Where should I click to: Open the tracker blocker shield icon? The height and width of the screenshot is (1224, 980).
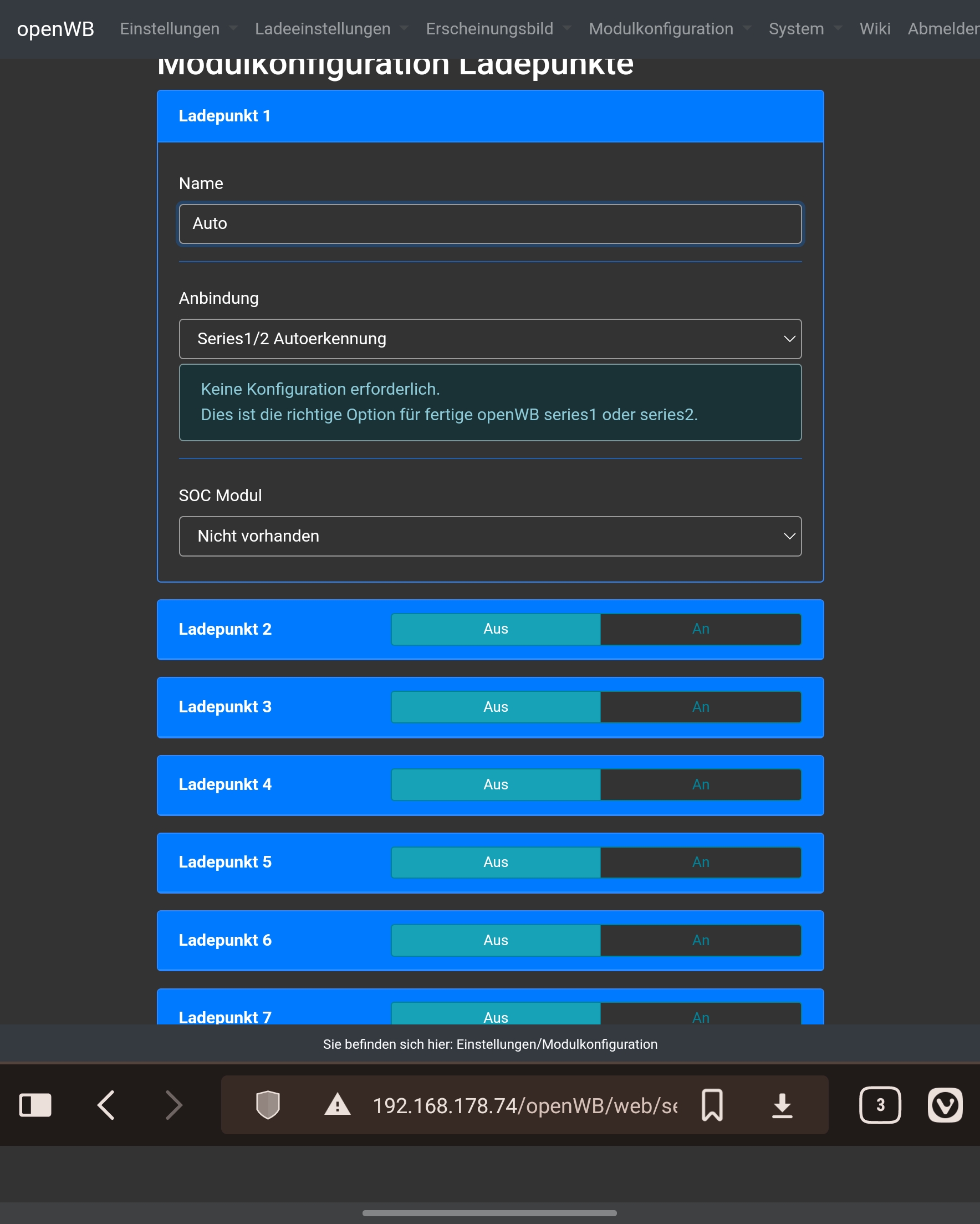tap(268, 1105)
